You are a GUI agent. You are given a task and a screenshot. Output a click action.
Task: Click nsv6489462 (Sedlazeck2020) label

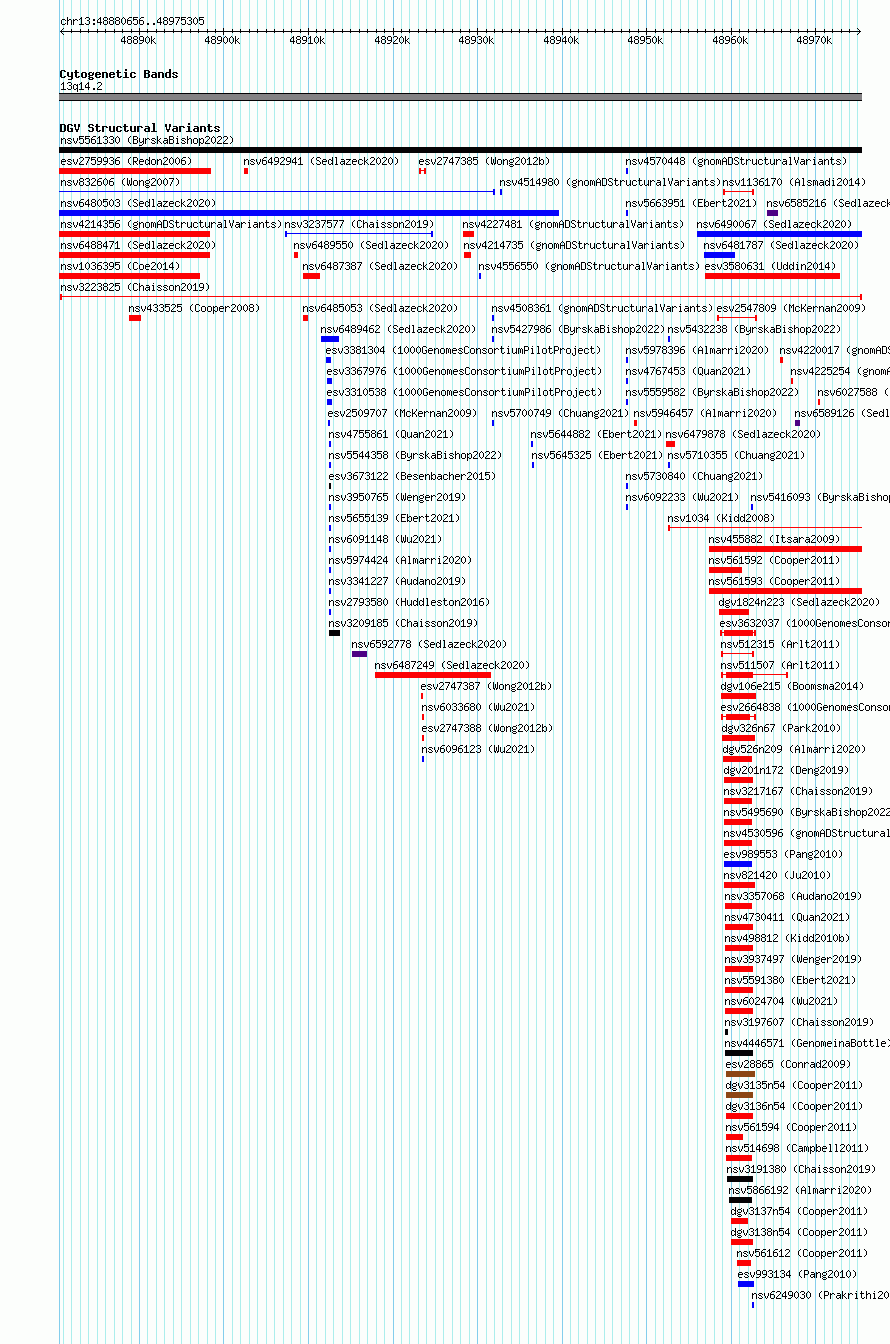point(398,329)
